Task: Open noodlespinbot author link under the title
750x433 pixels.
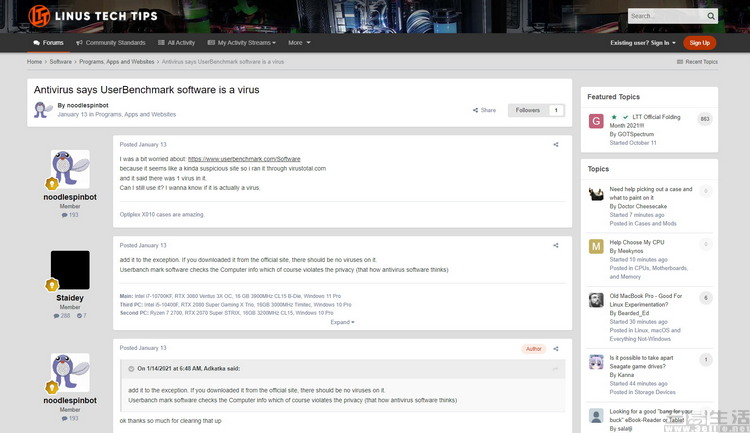Action: click(88, 105)
